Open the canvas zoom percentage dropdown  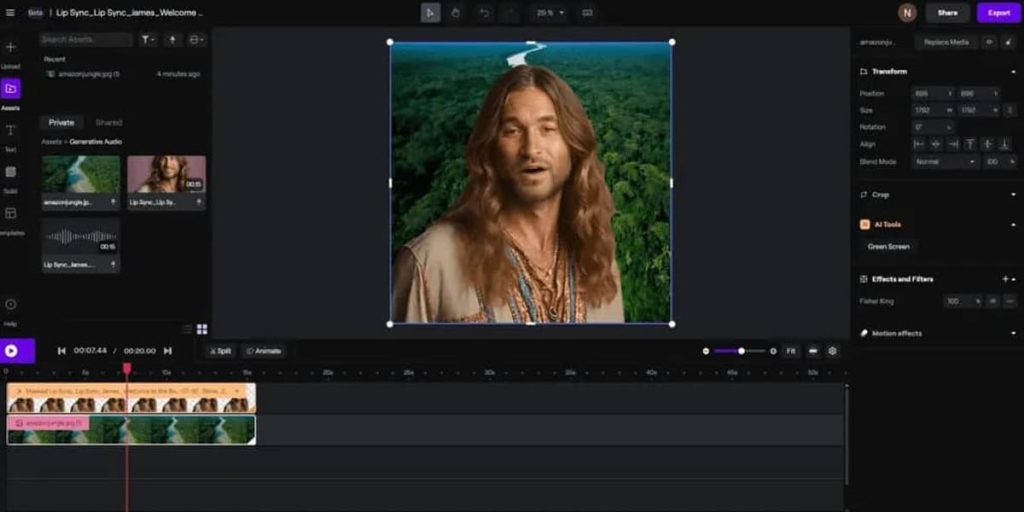[549, 13]
